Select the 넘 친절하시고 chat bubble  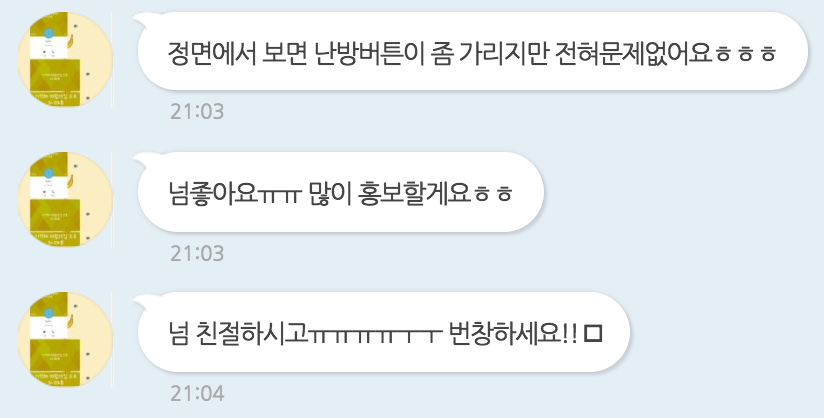pos(383,332)
